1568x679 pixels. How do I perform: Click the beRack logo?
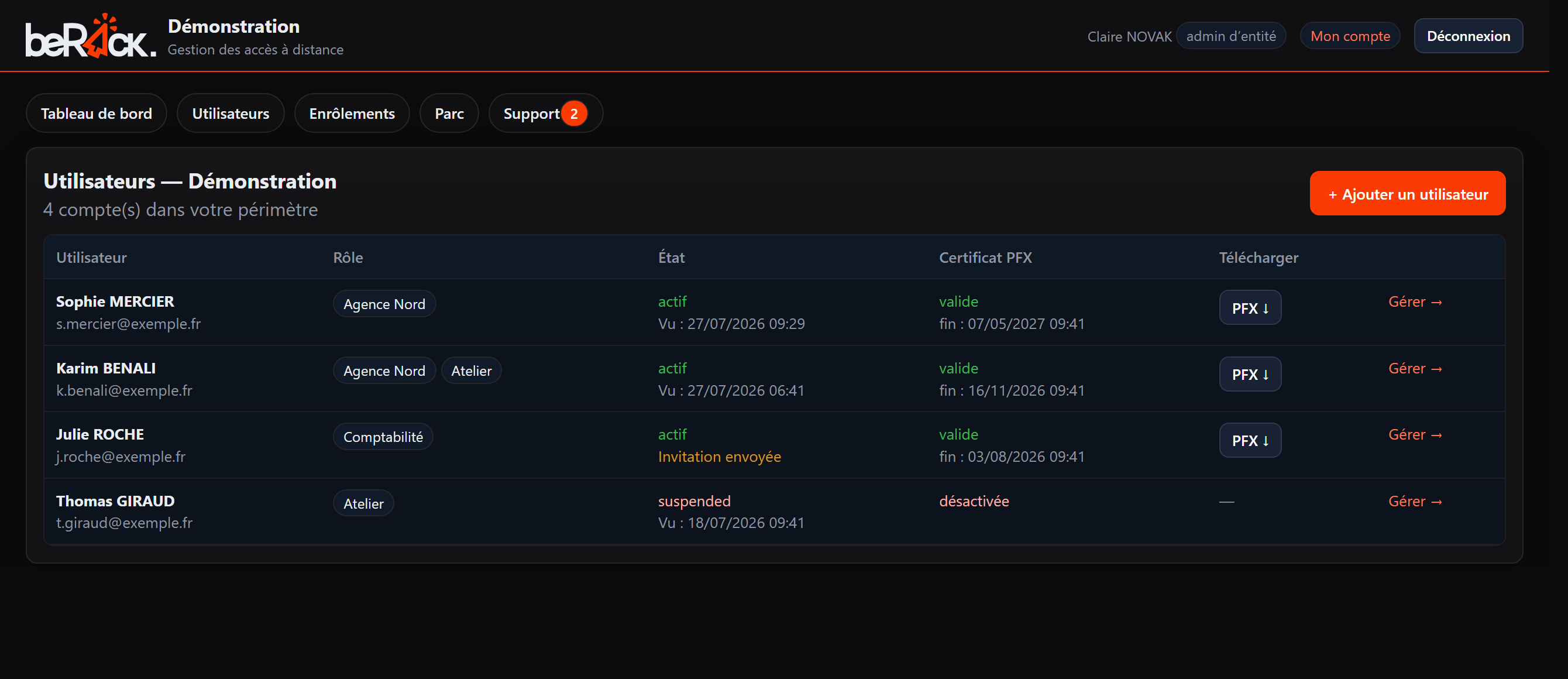[90, 36]
